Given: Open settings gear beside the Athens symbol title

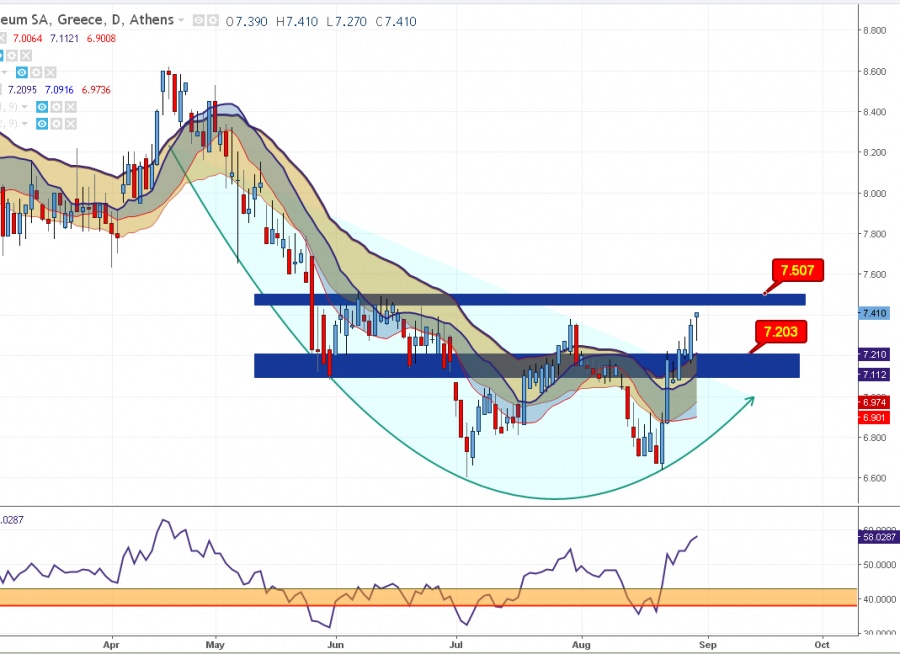Looking at the screenshot, I should click(213, 20).
